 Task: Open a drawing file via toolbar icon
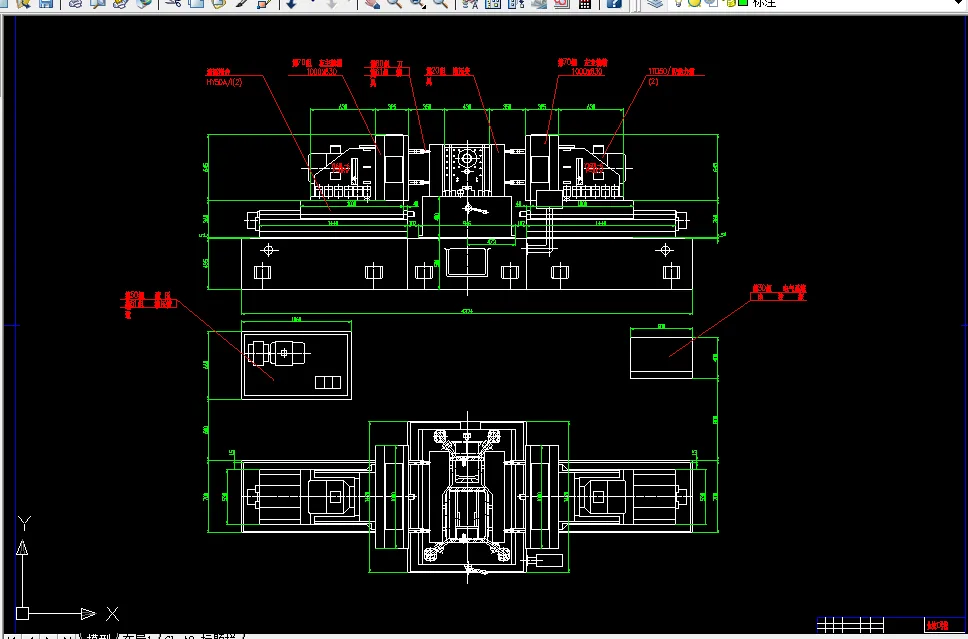[23, 4]
